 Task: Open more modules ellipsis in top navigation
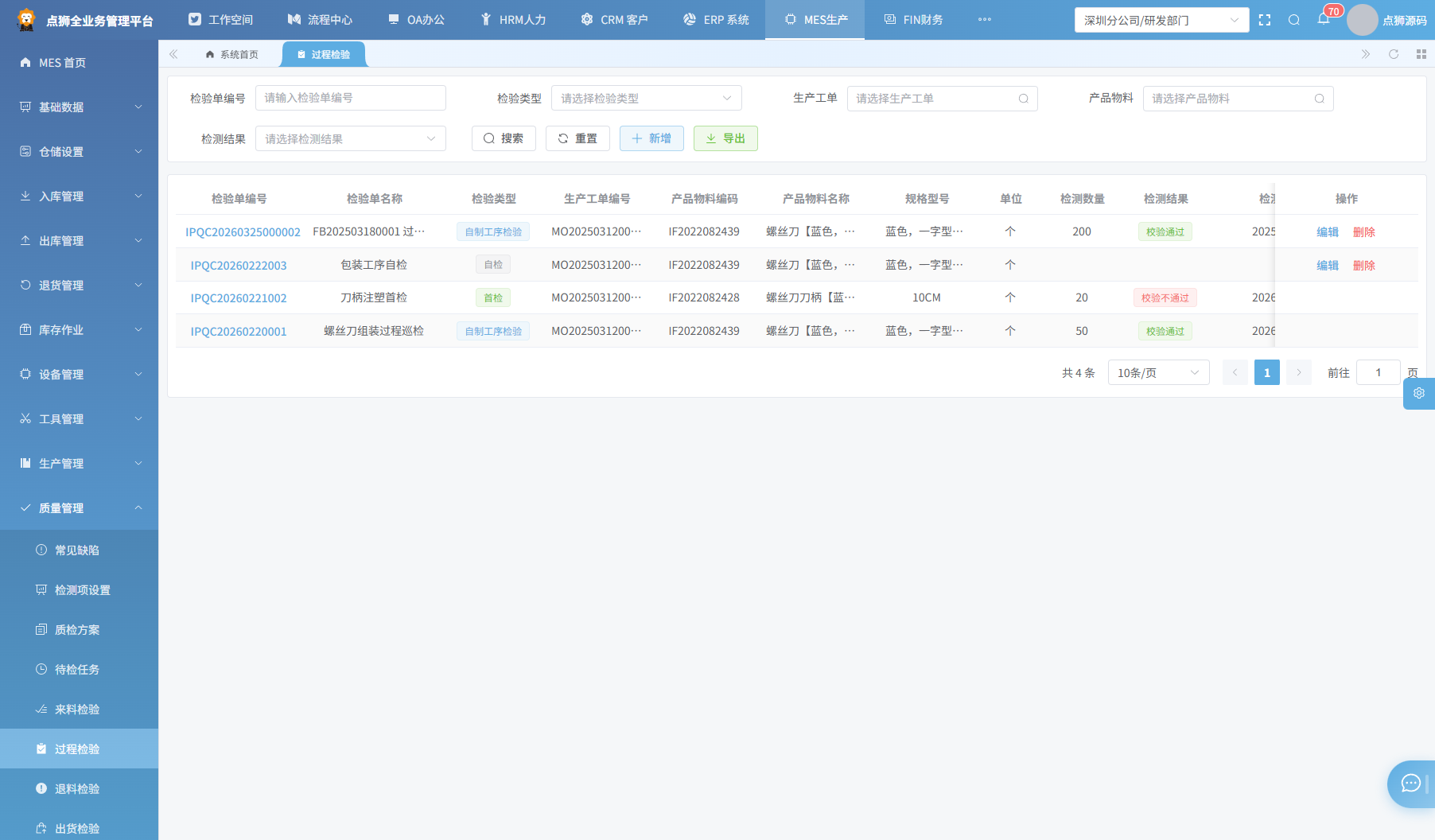pyautogui.click(x=985, y=20)
